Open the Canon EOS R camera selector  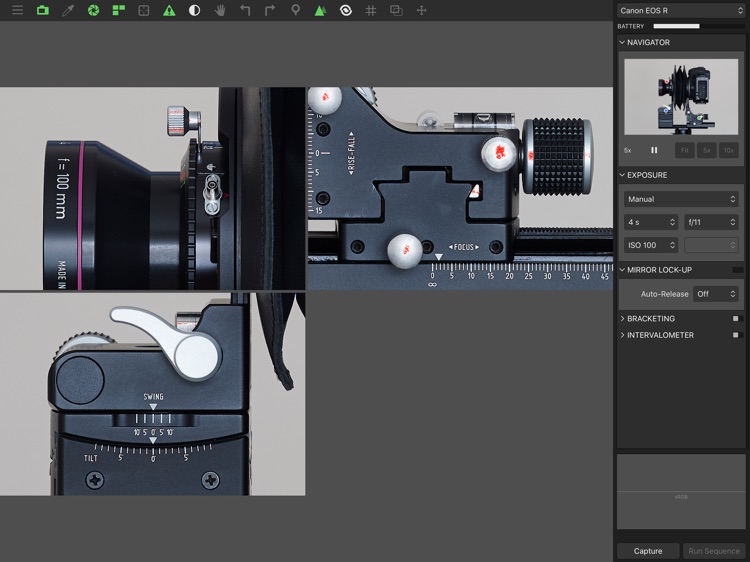(x=681, y=10)
